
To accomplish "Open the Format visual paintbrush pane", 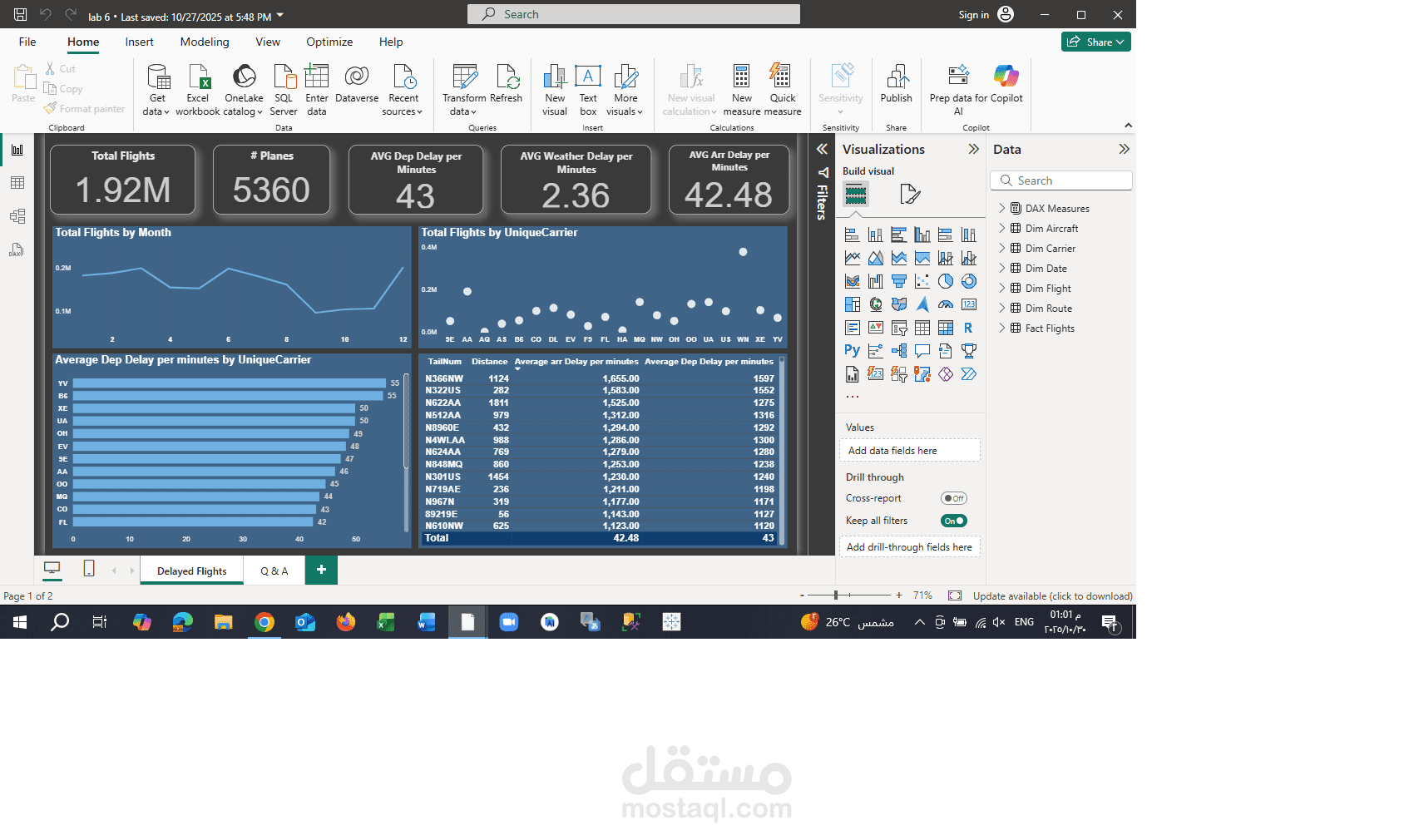I will click(909, 193).
